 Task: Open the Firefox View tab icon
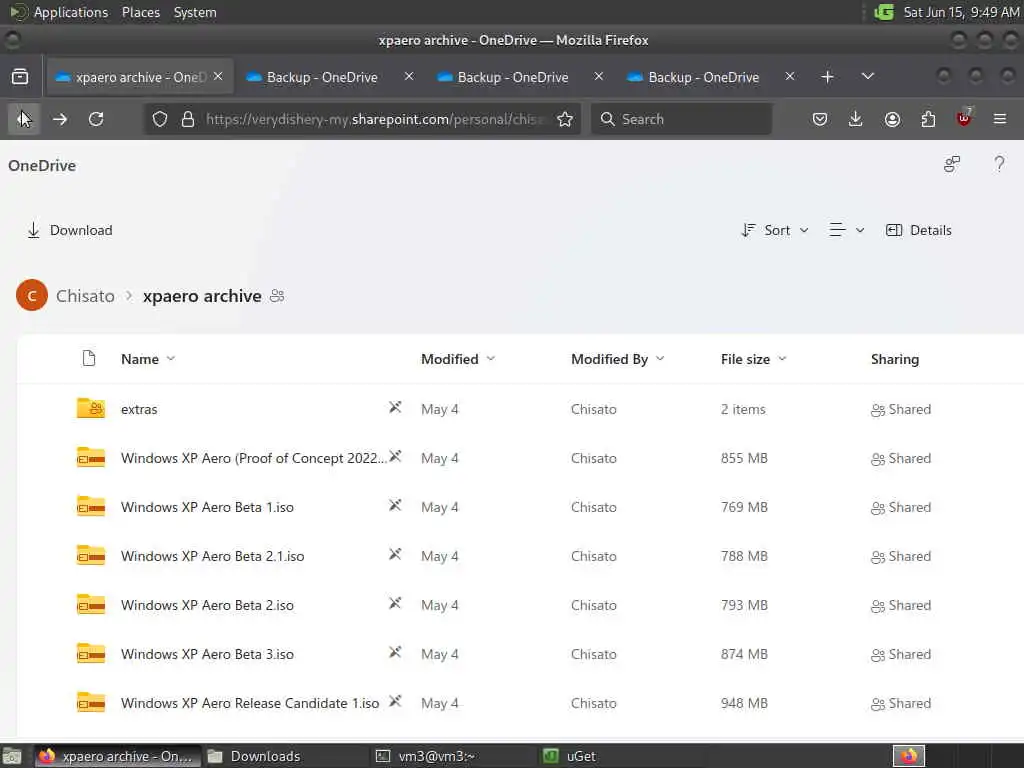[x=20, y=76]
